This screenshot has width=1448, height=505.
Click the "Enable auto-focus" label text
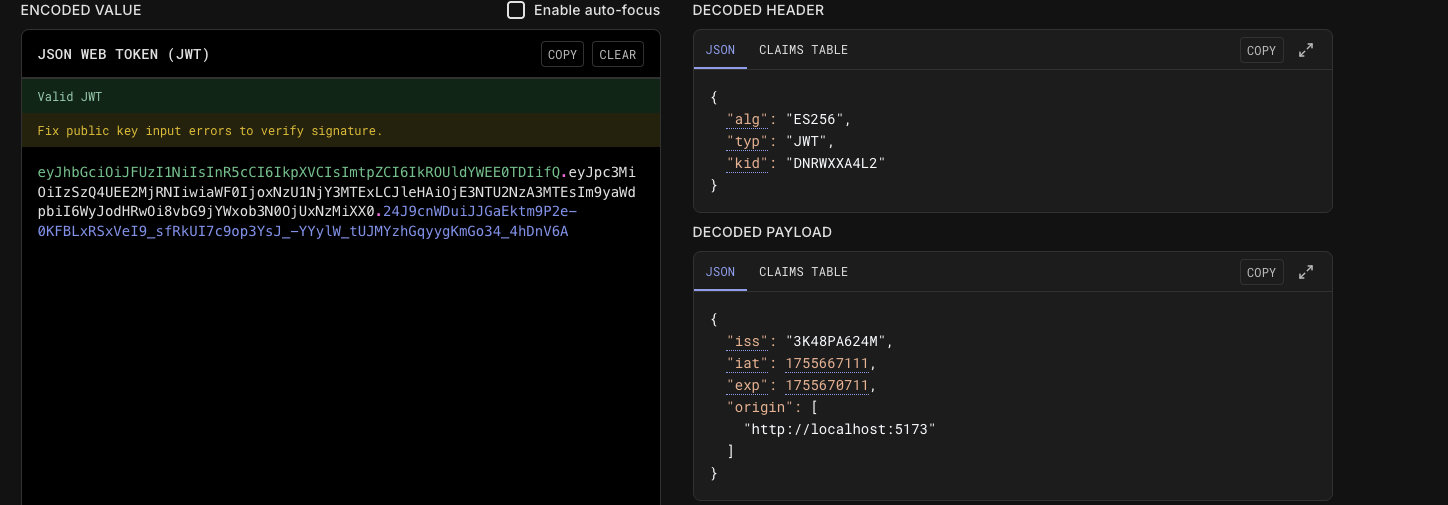(x=597, y=10)
